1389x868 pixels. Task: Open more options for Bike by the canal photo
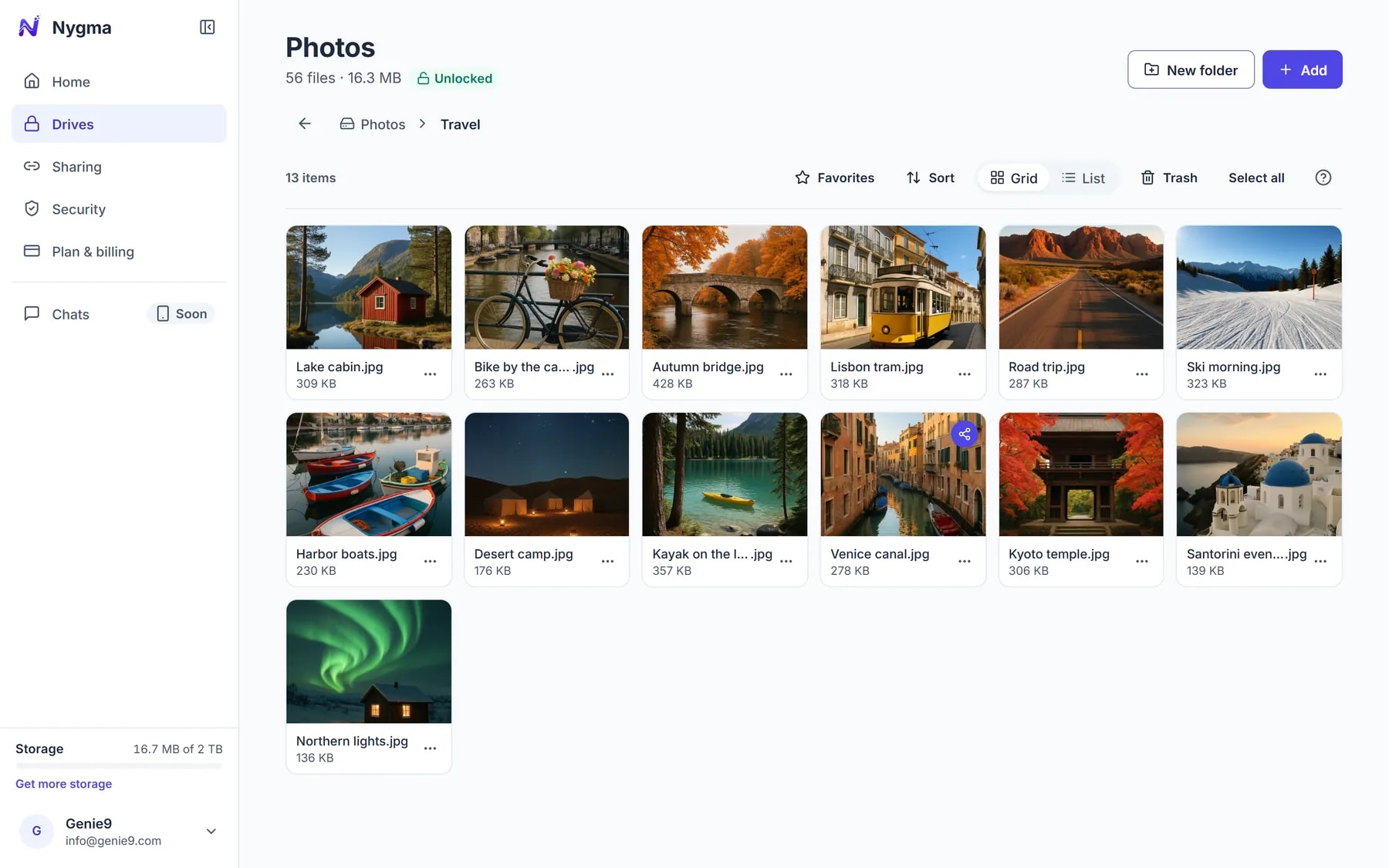pos(607,374)
